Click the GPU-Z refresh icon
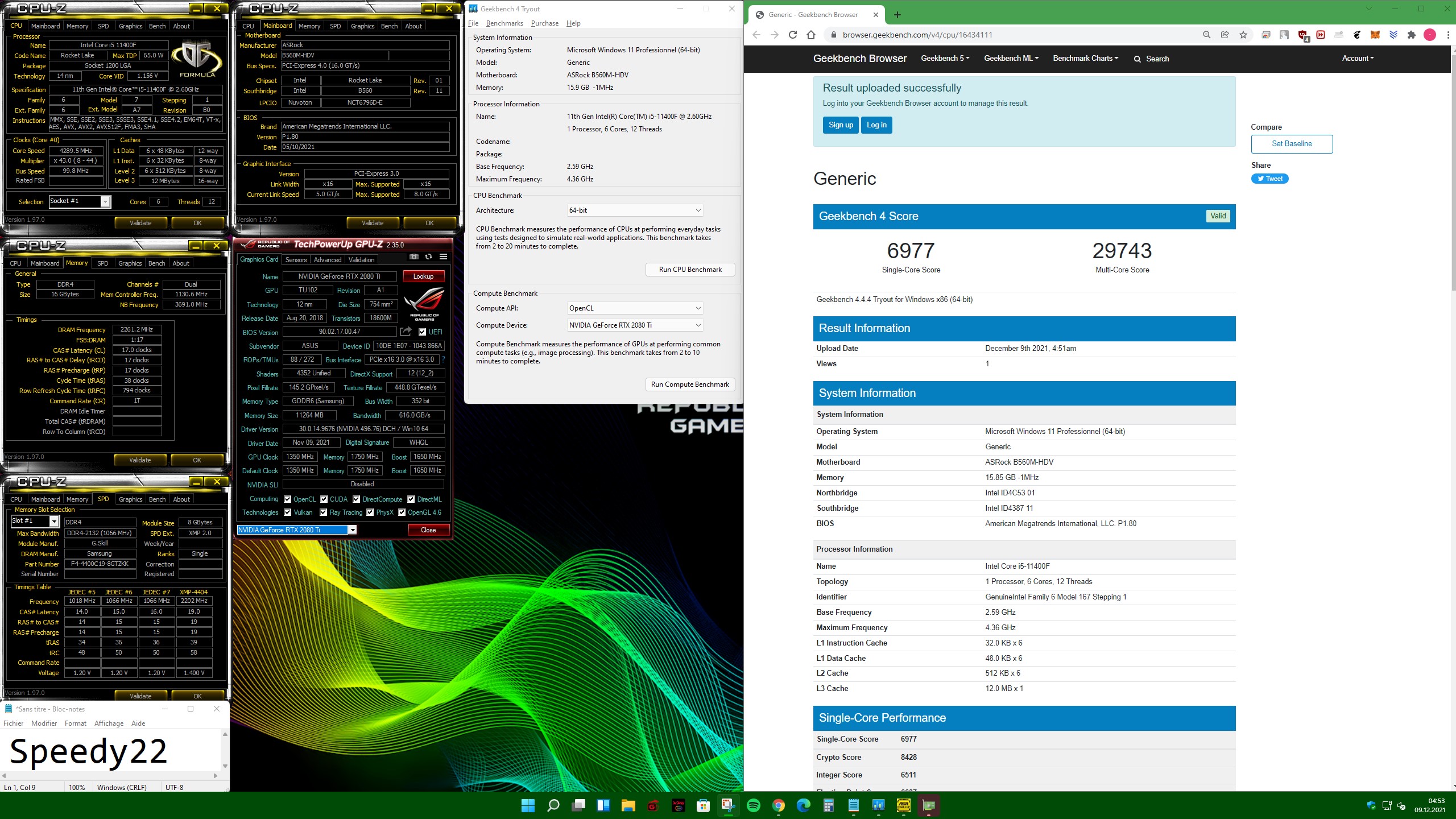Screen dimensions: 1456x819 point(428,257)
